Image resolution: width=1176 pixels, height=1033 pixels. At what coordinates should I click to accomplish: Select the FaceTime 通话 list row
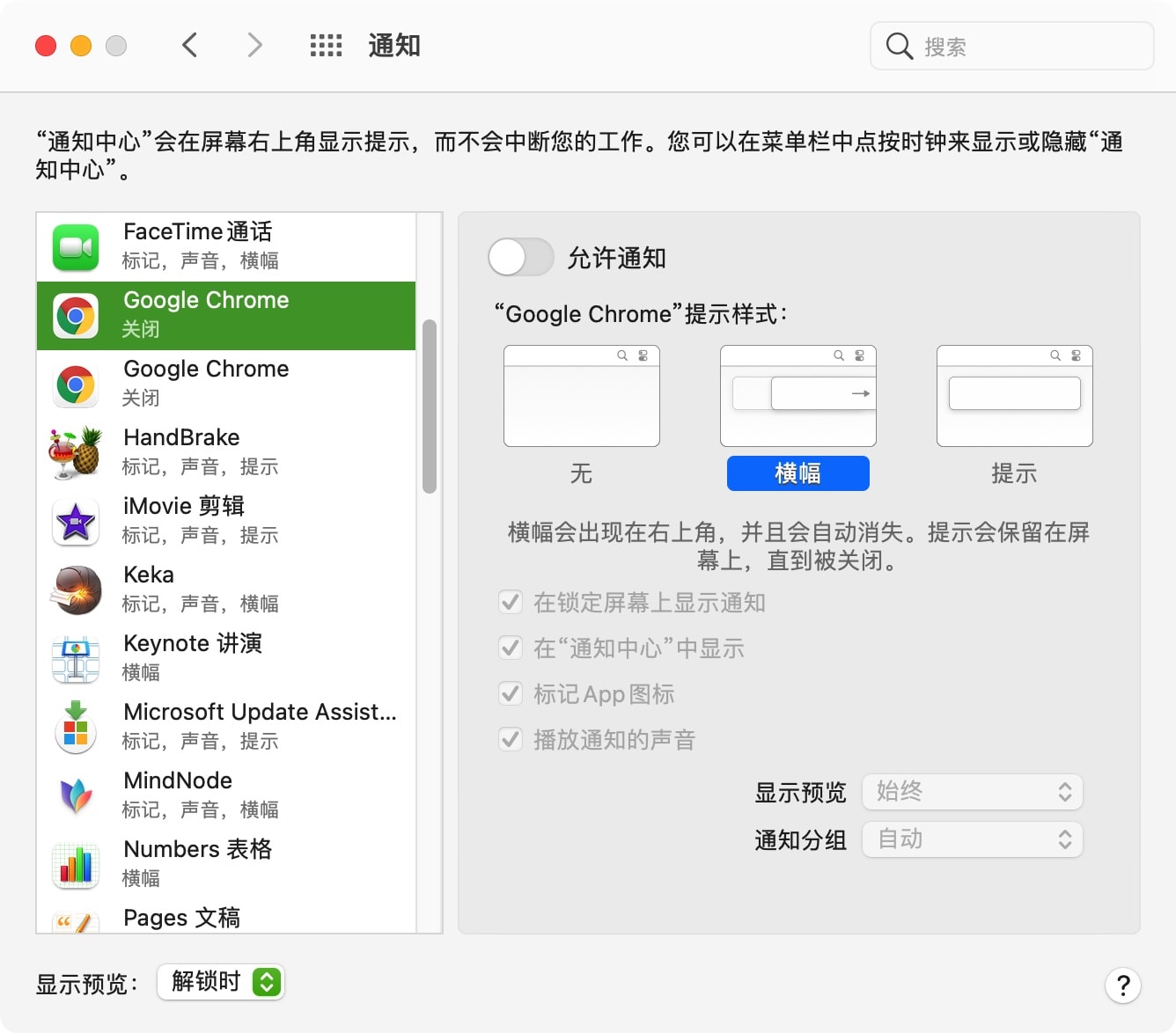point(226,247)
